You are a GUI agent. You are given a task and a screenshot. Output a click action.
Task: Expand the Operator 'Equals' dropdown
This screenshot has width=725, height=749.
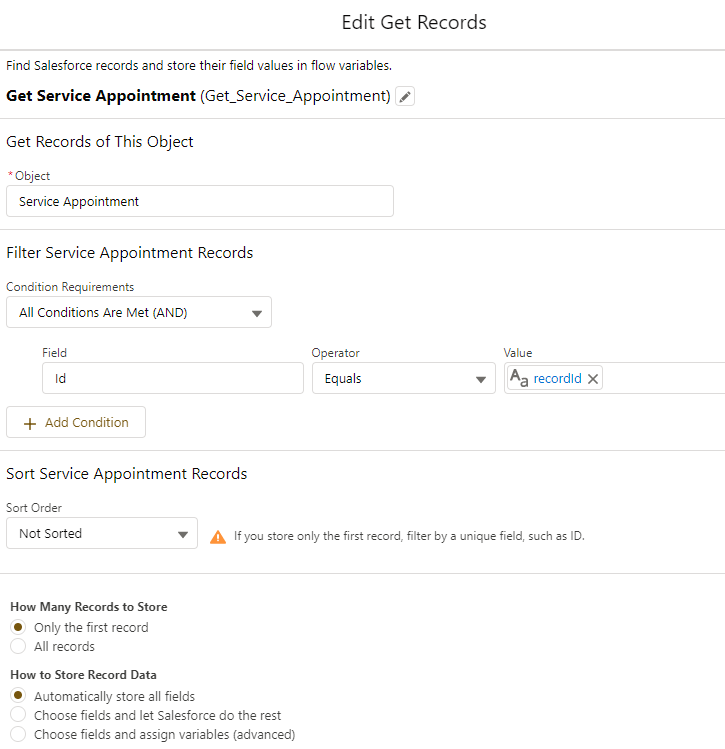pos(403,378)
